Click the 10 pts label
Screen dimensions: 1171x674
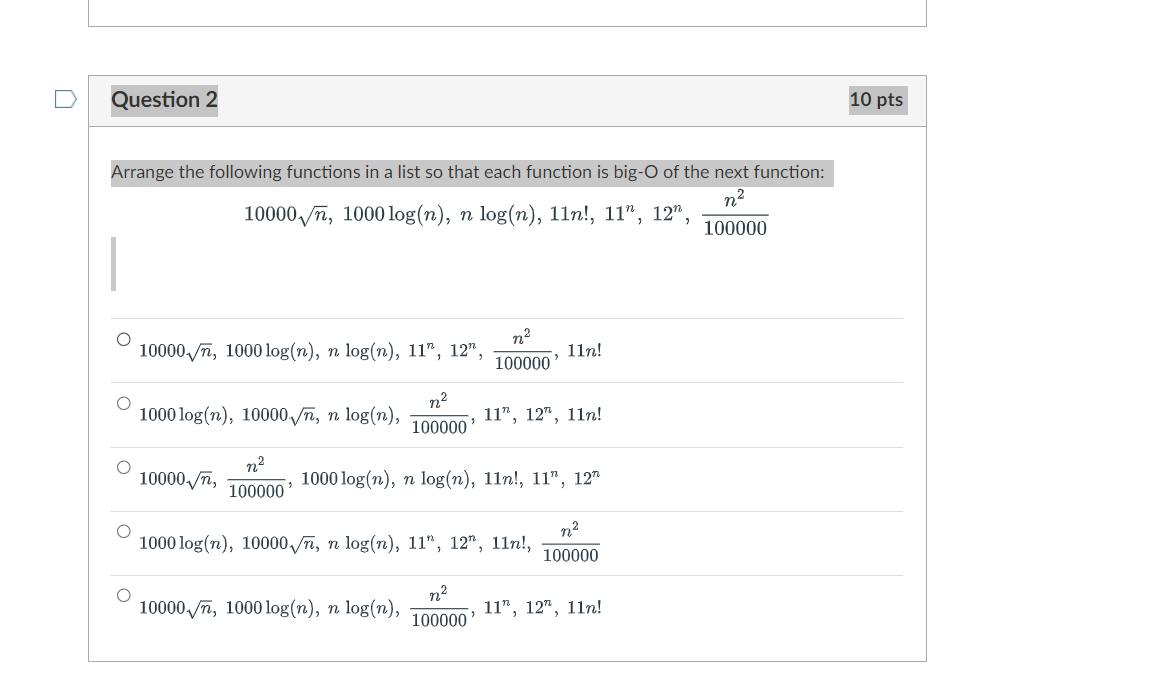[x=877, y=100]
